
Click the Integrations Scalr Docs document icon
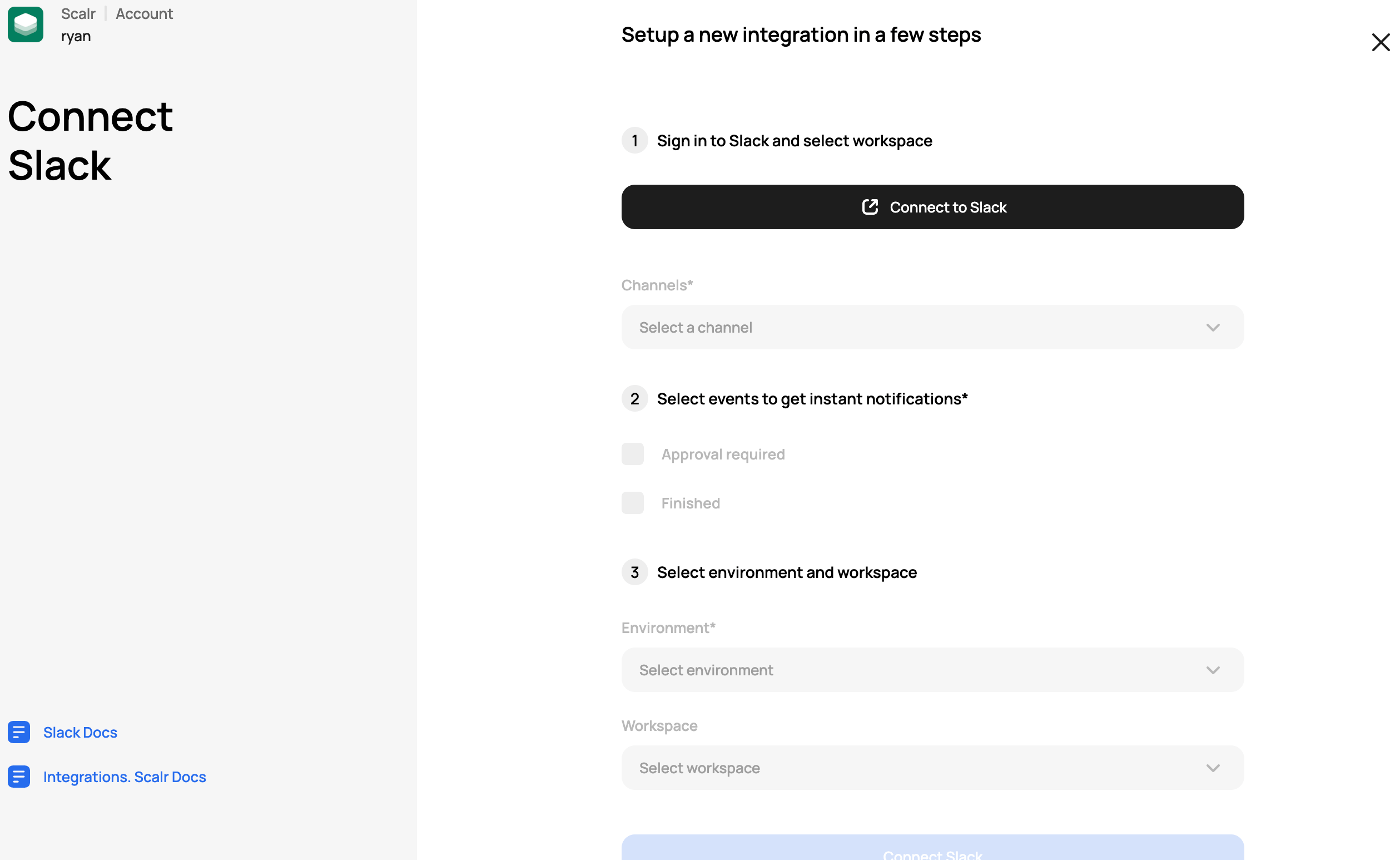tap(19, 777)
